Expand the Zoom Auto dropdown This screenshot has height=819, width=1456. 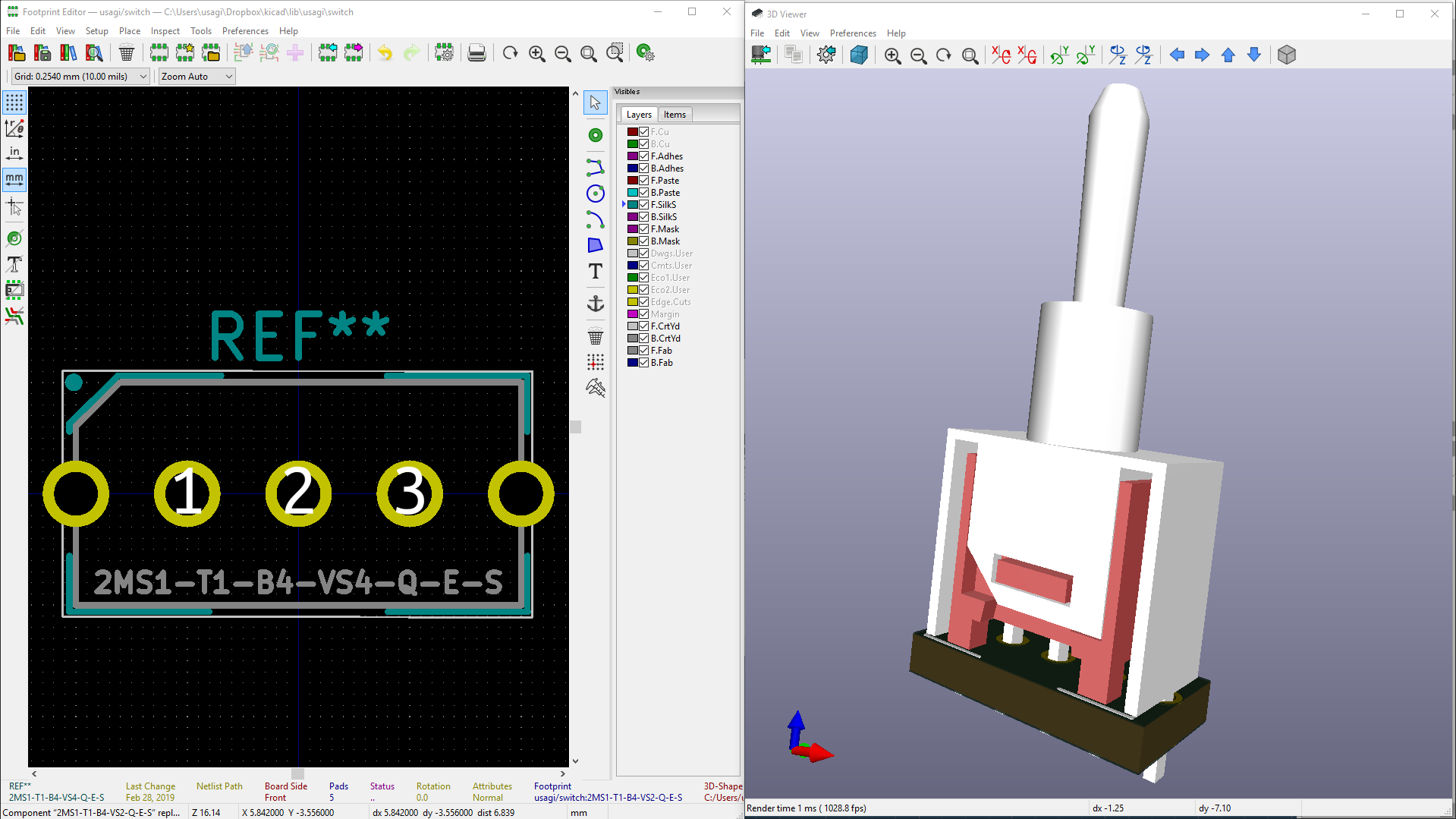pos(197,77)
